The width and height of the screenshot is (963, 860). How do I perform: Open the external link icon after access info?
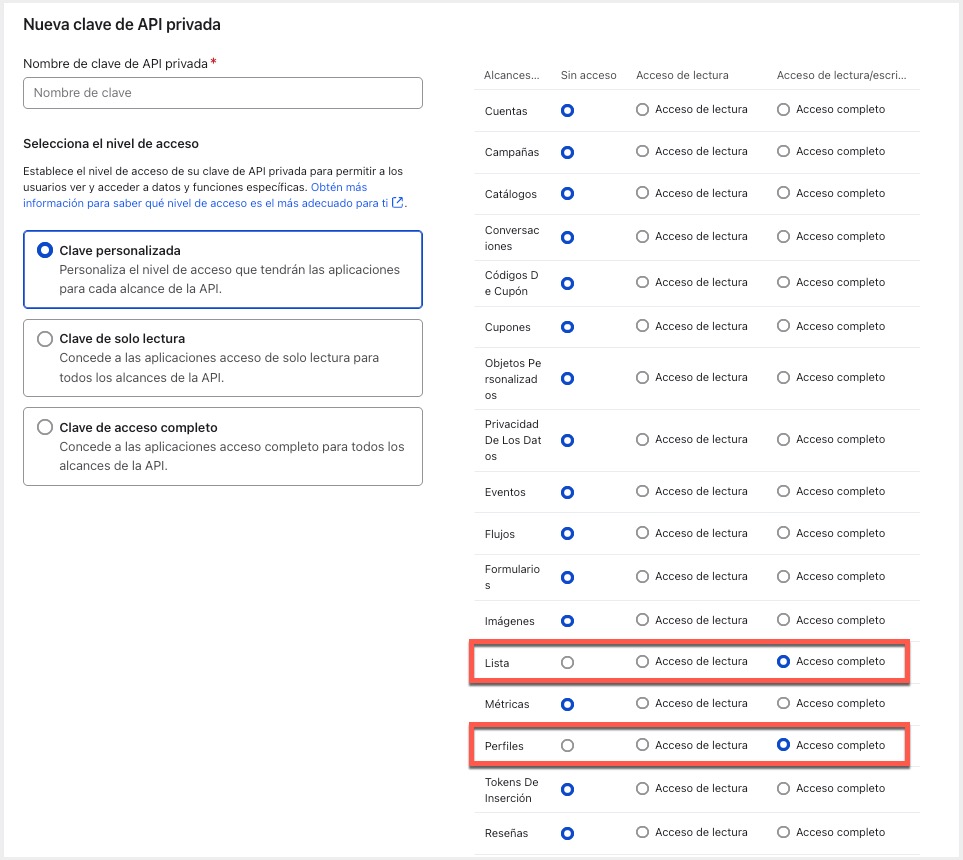pyautogui.click(x=398, y=203)
